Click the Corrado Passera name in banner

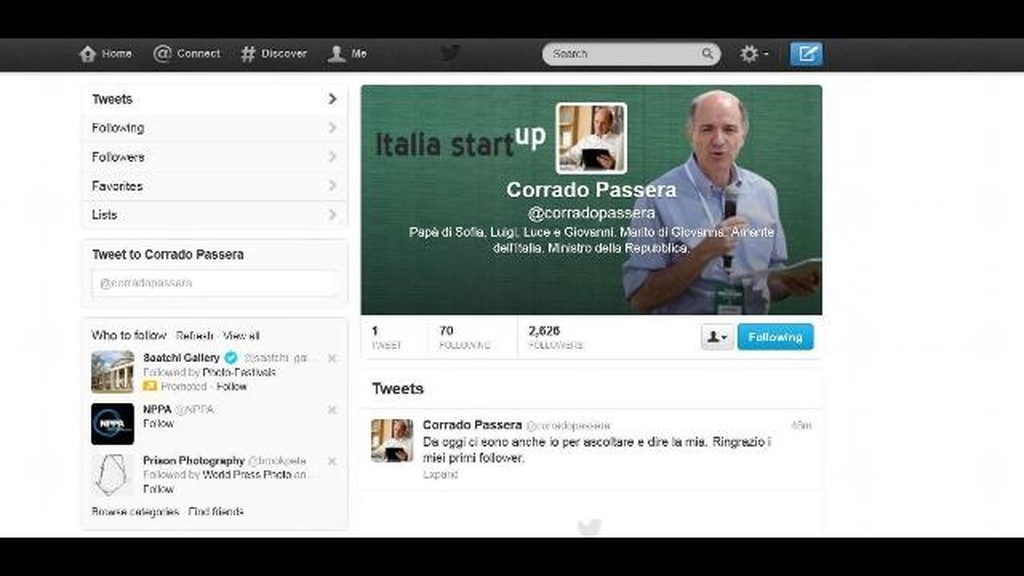coord(591,190)
